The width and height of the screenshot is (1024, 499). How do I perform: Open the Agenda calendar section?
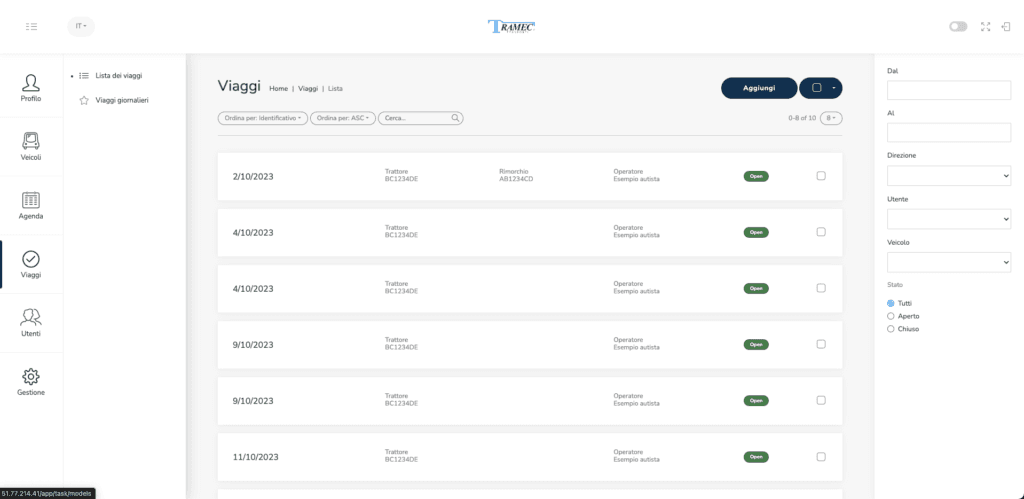click(x=31, y=206)
